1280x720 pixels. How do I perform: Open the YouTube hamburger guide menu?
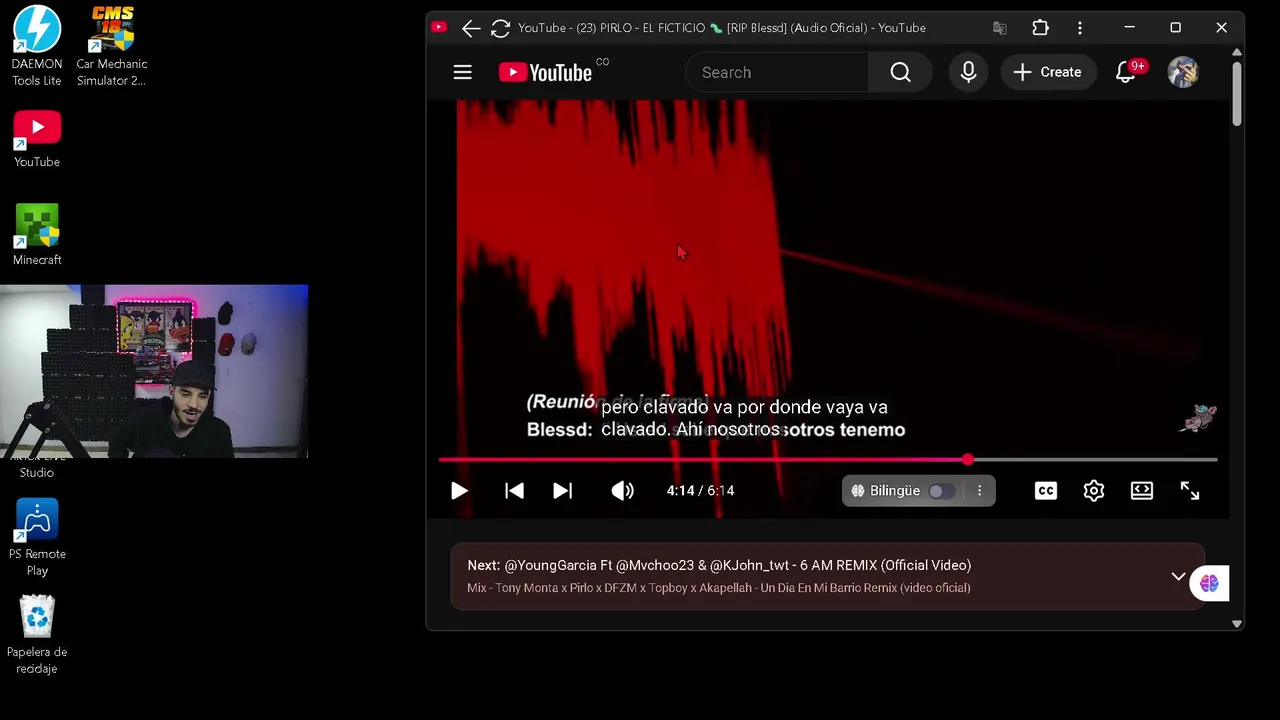point(462,72)
